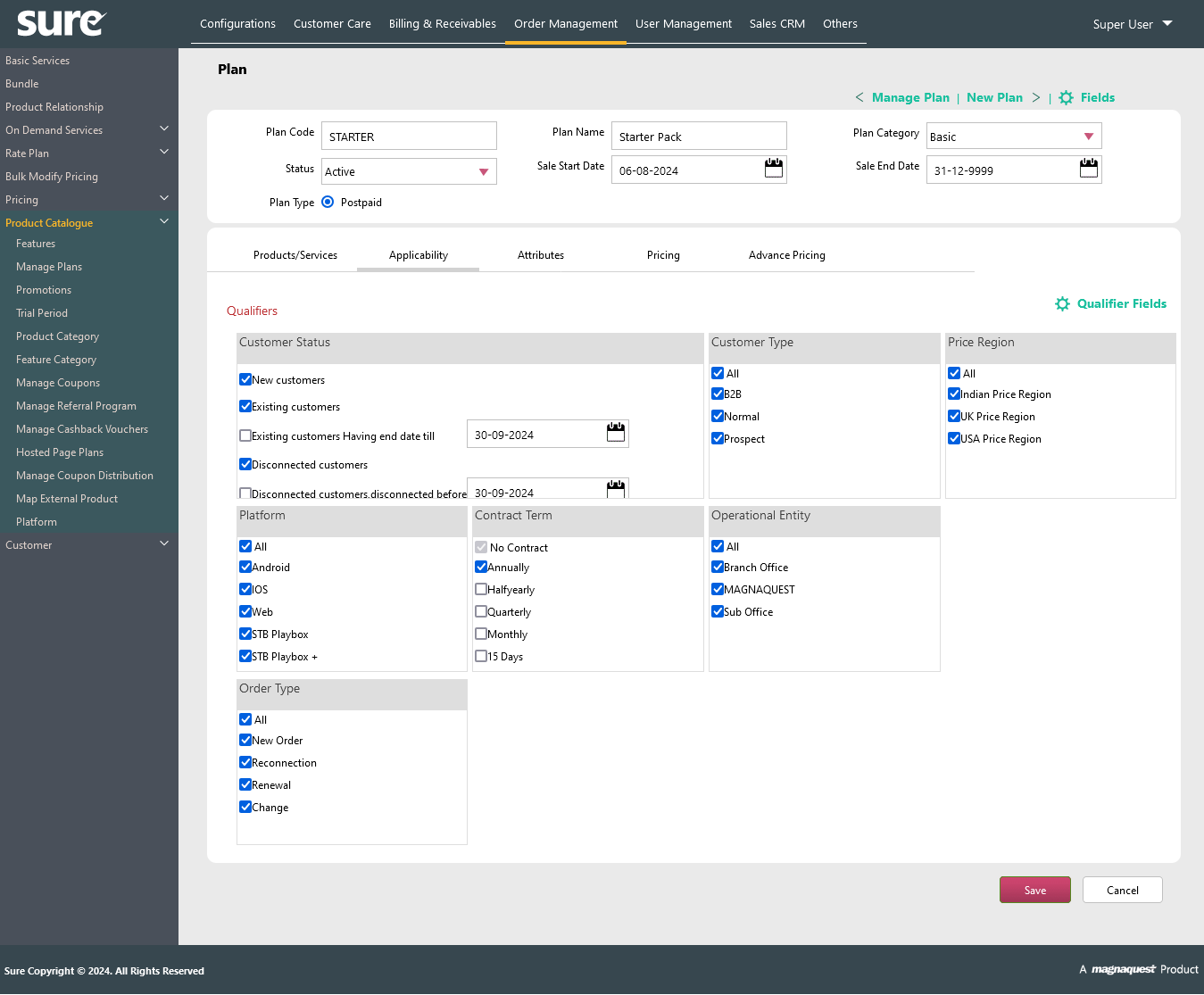Open the Plan Category dropdown
The height and width of the screenshot is (995, 1204).
pyautogui.click(x=1014, y=136)
